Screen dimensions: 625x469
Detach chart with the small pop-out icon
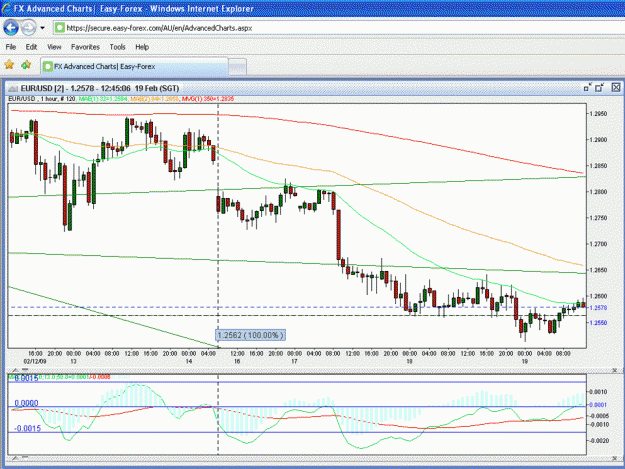[588, 87]
